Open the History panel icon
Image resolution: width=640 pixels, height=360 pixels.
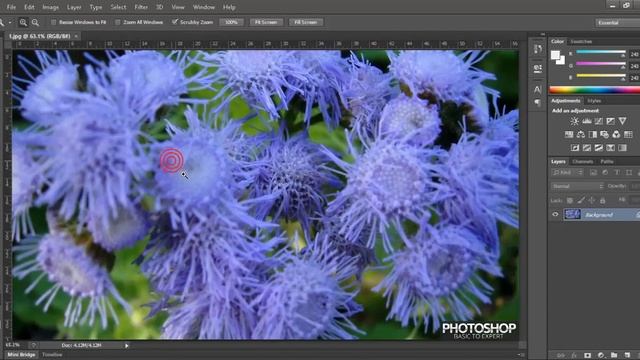pyautogui.click(x=538, y=49)
